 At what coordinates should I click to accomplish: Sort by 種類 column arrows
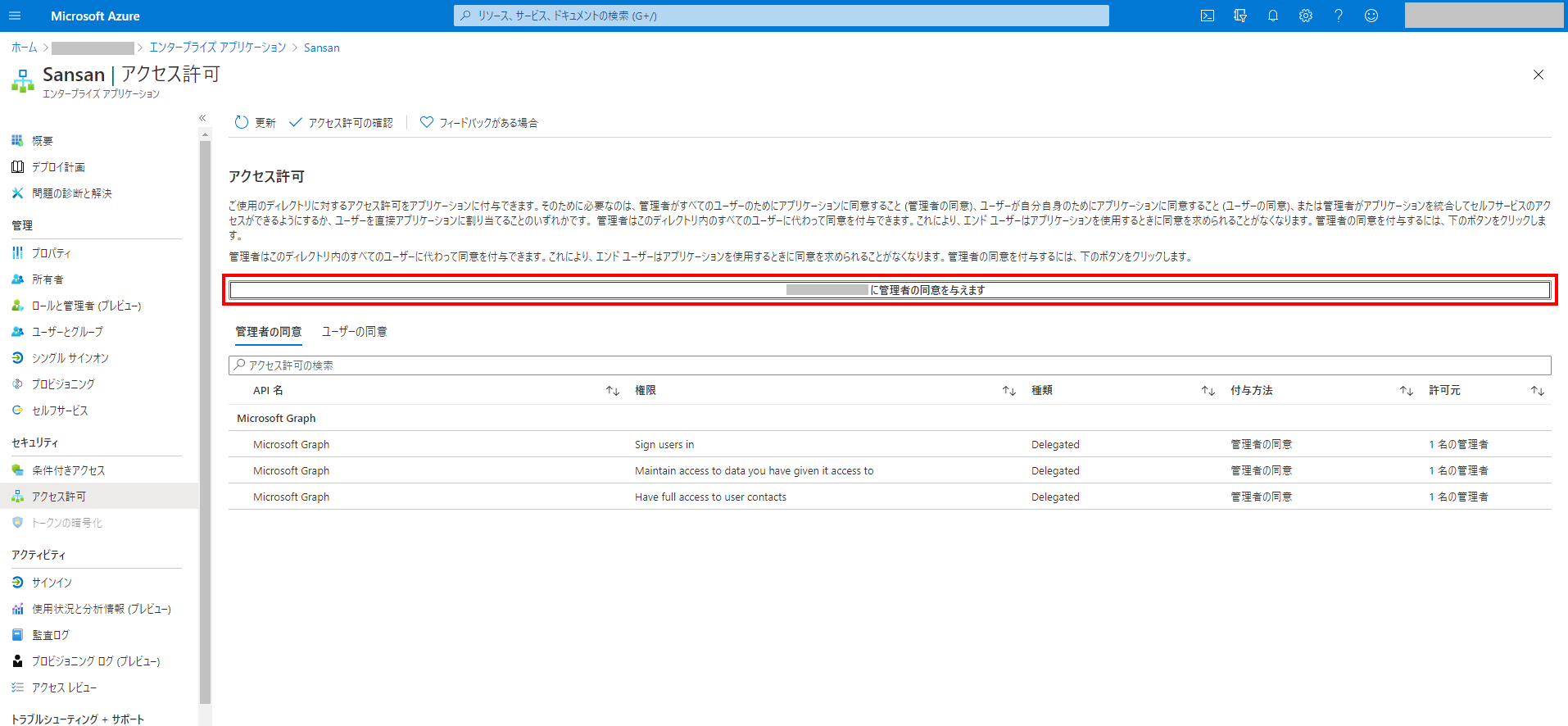click(x=1208, y=391)
